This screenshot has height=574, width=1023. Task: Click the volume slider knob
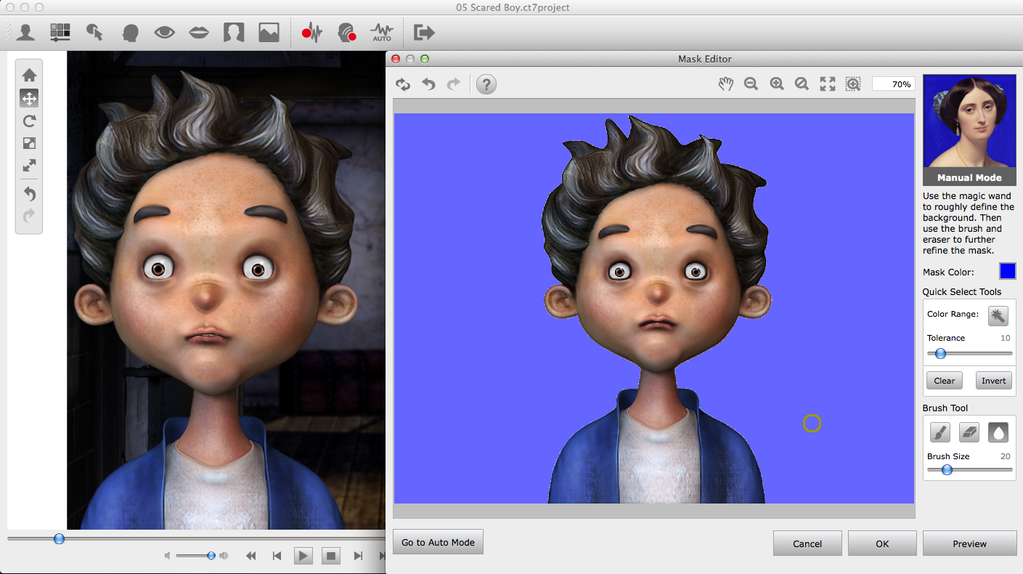pyautogui.click(x=211, y=556)
